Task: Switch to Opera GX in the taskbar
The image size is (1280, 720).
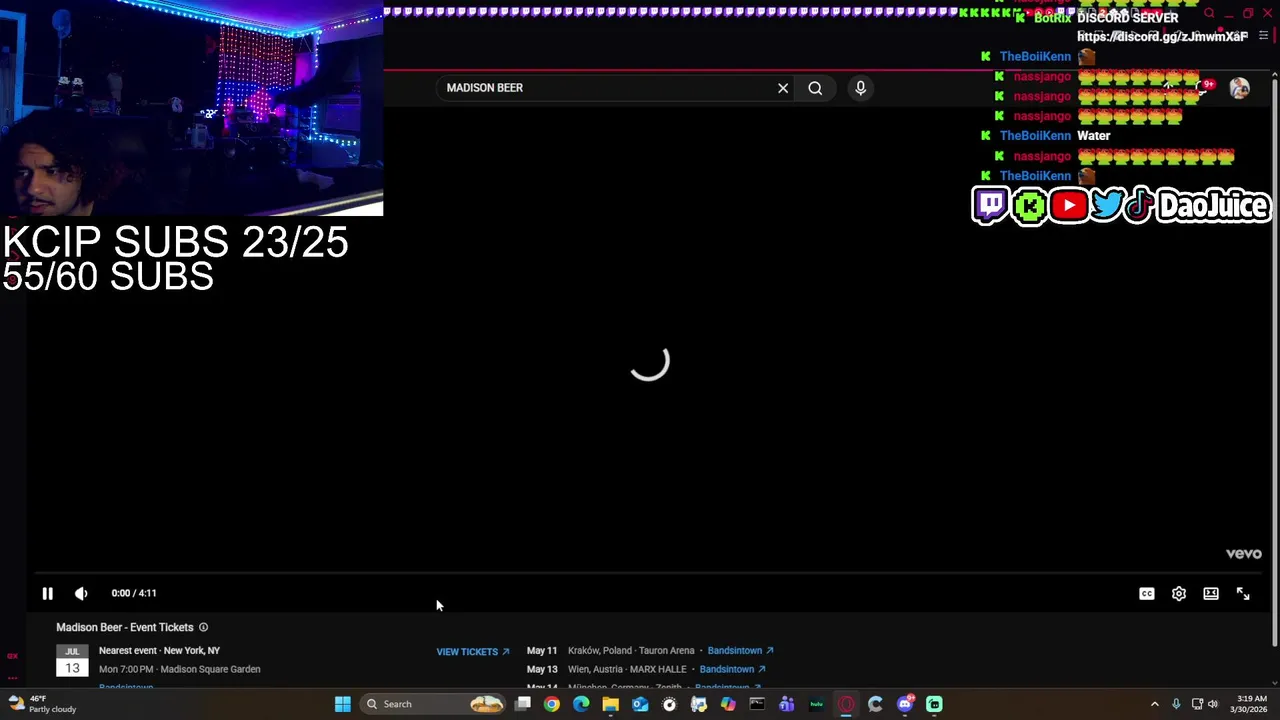Action: click(x=846, y=704)
